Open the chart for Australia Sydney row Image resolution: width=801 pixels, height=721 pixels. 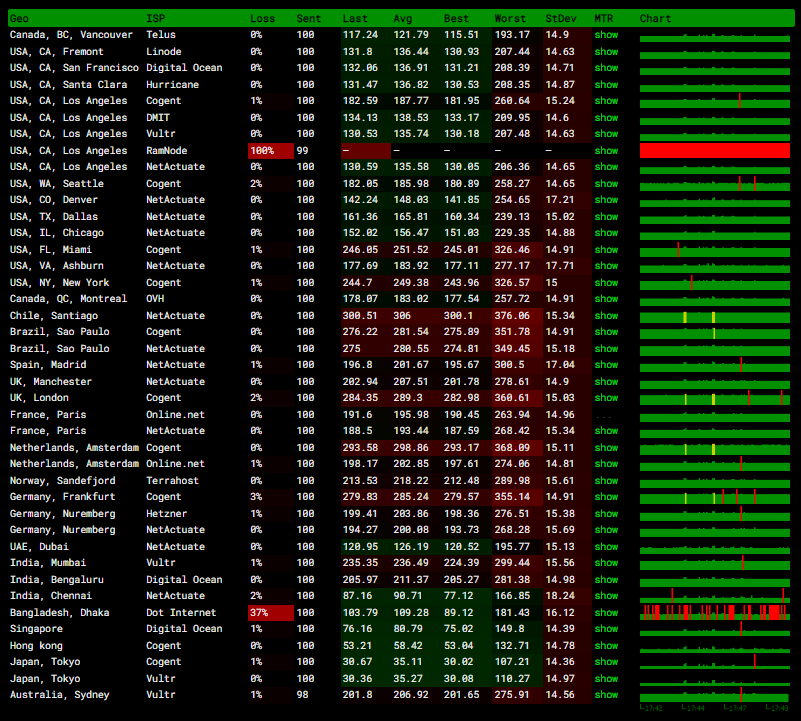point(715,696)
